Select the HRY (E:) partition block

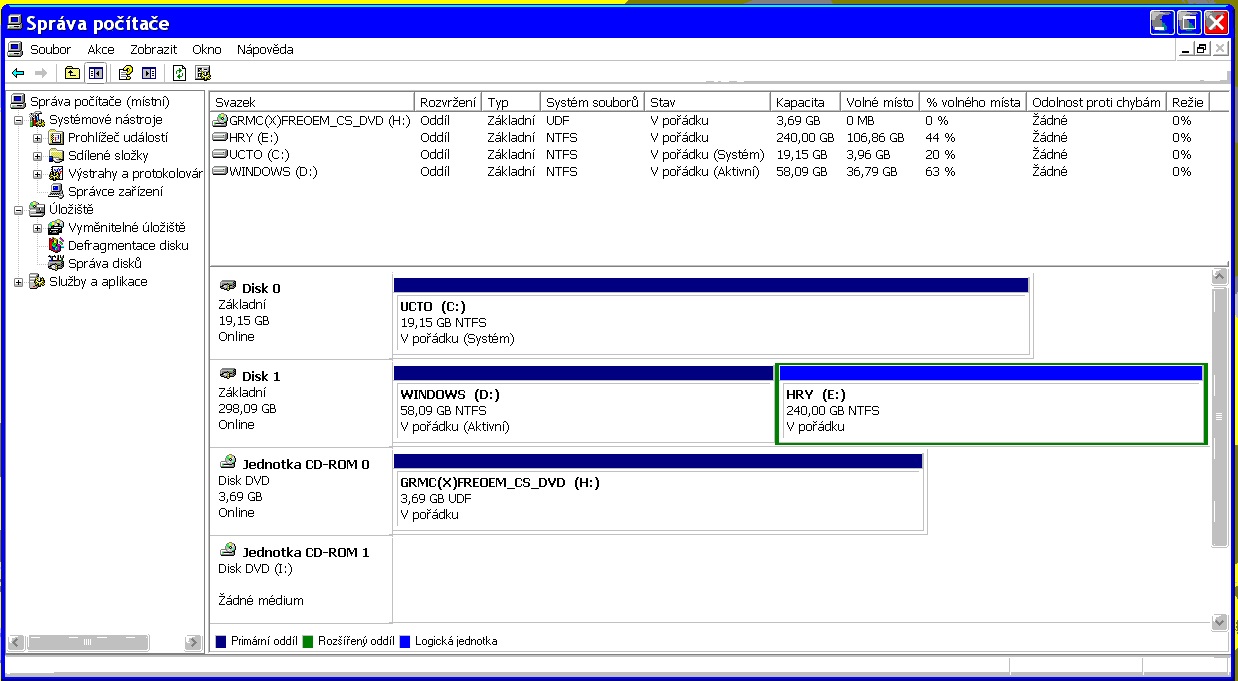point(992,411)
